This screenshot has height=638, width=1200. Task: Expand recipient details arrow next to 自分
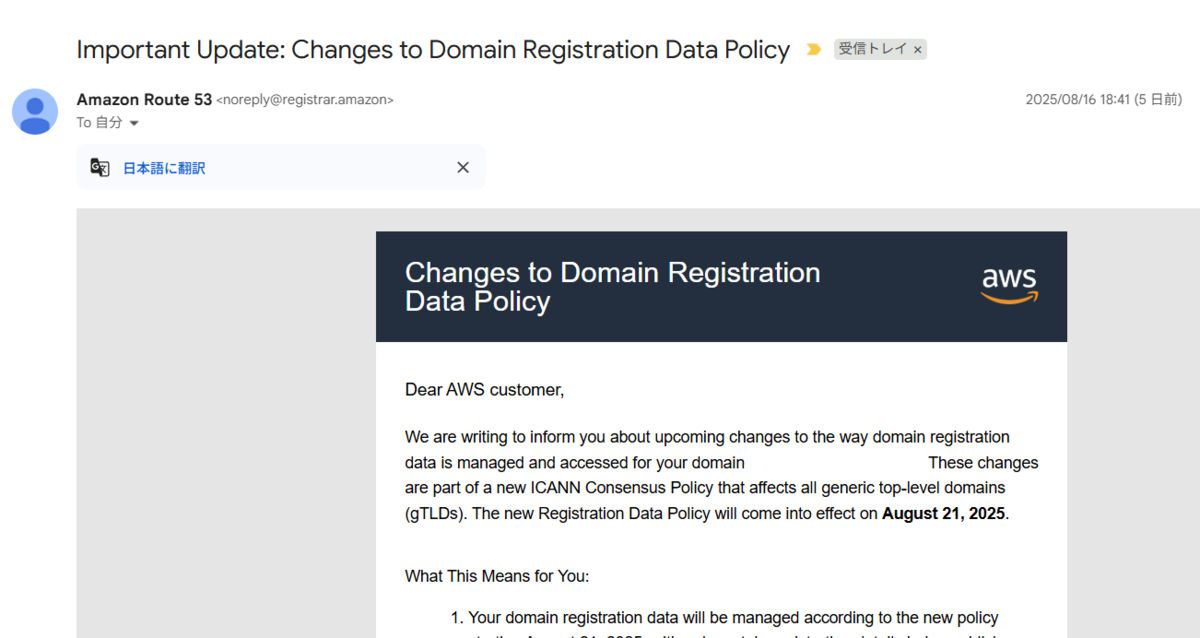pos(134,123)
